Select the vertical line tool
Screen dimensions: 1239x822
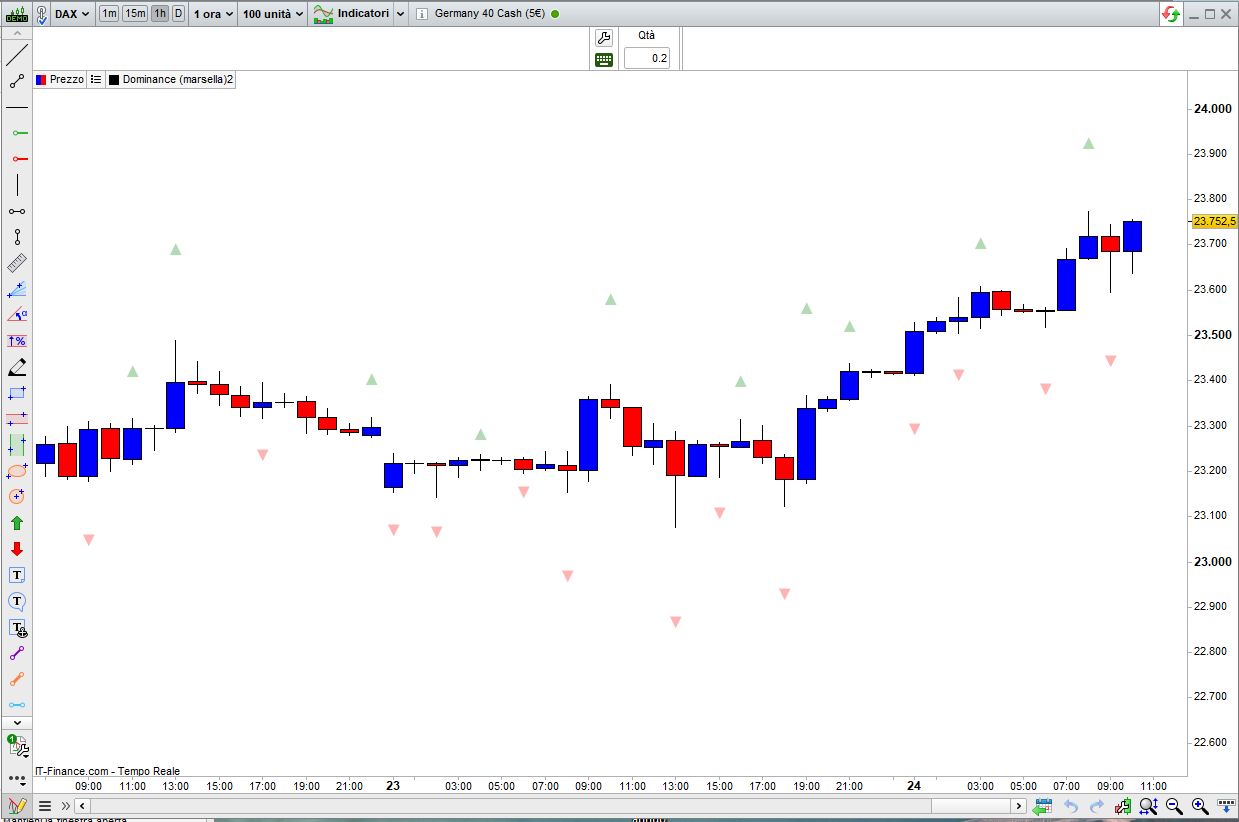pos(17,185)
